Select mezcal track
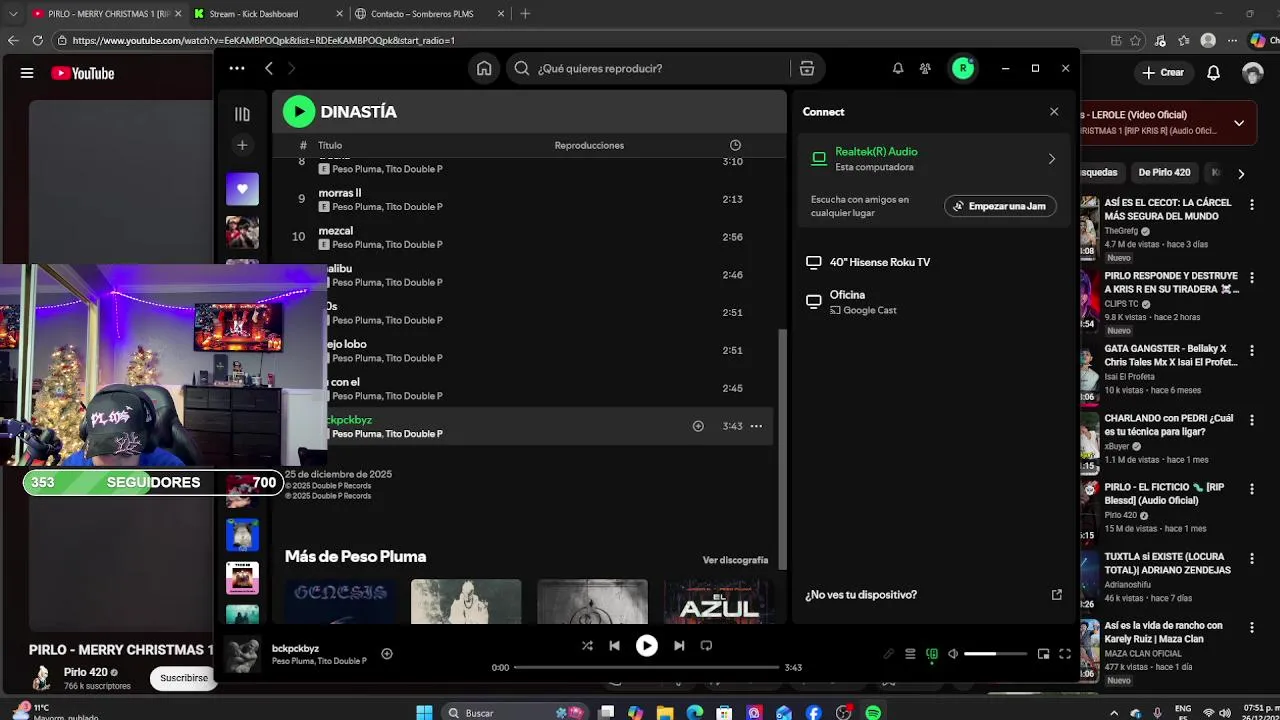This screenshot has height=720, width=1280. click(x=336, y=231)
